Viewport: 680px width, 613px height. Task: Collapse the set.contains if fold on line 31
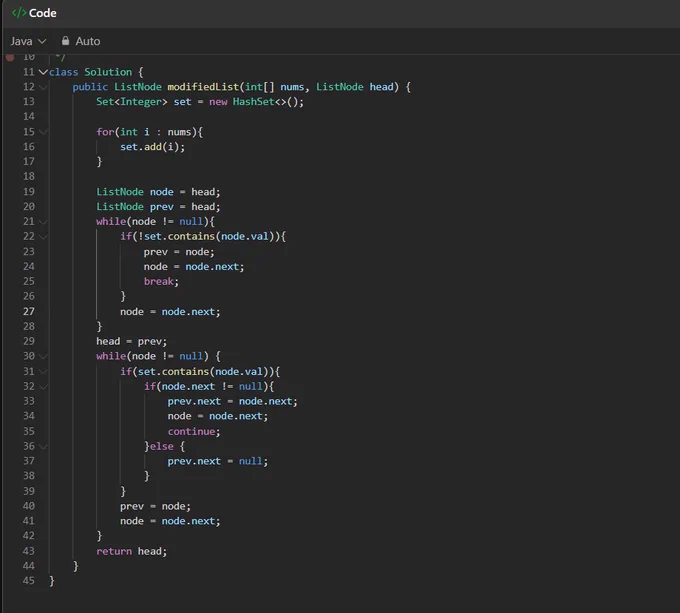[43, 372]
